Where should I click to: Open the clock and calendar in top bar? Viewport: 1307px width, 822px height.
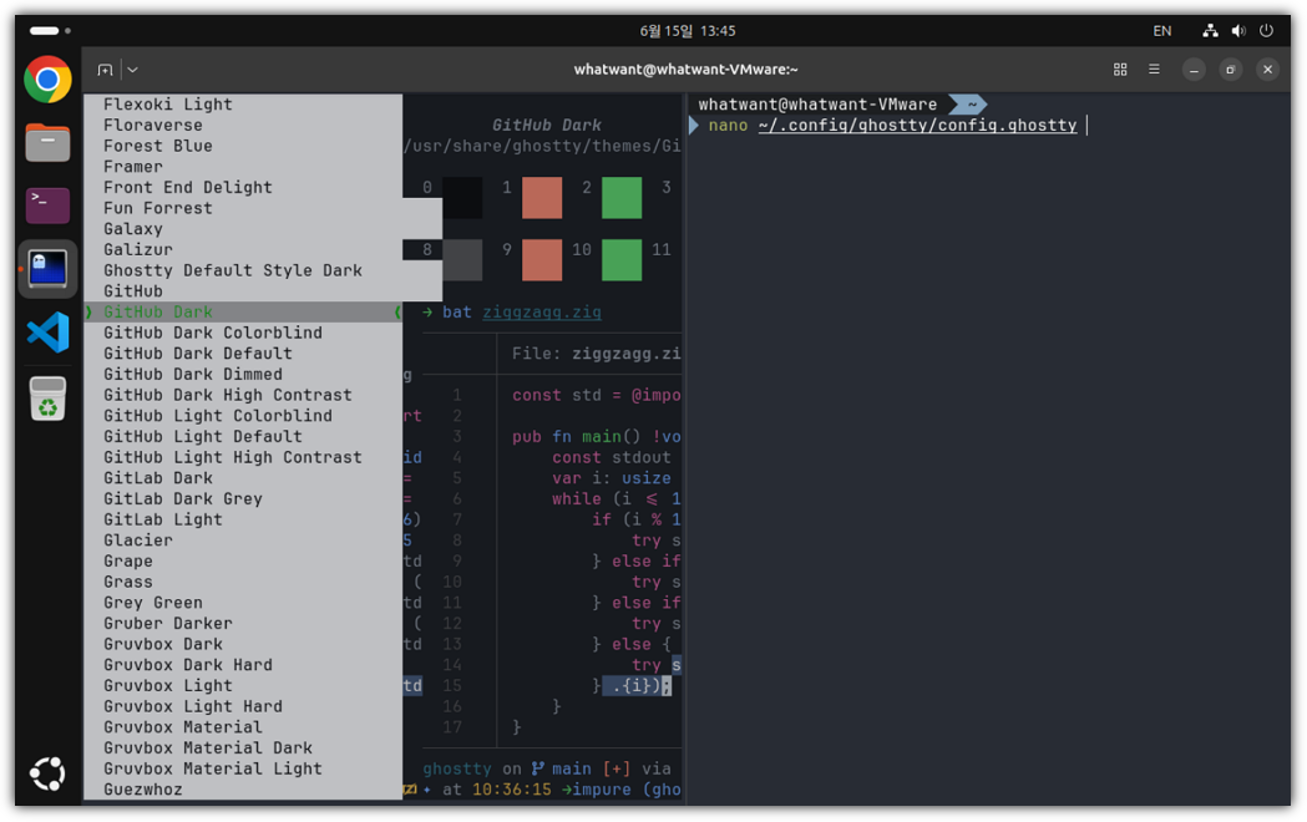click(688, 31)
